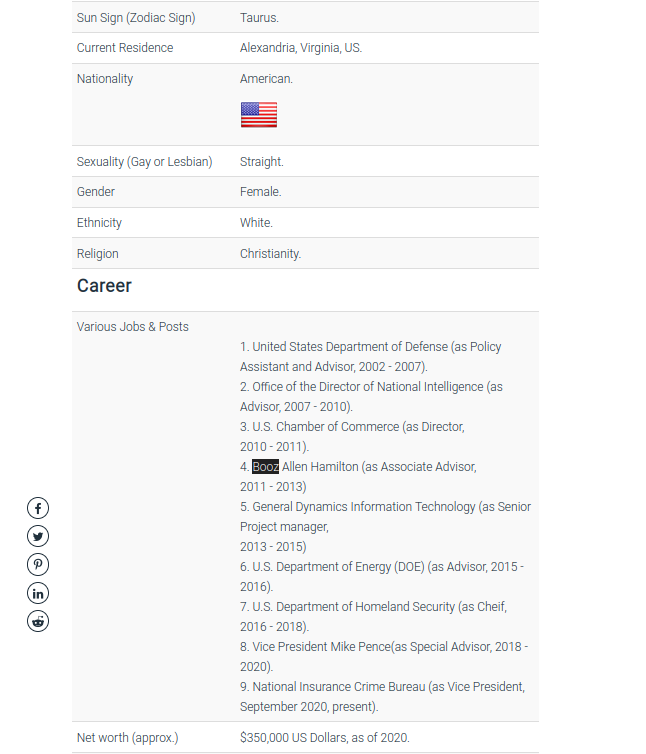646x754 pixels.
Task: Click the value Straight.
Action: click(x=262, y=162)
